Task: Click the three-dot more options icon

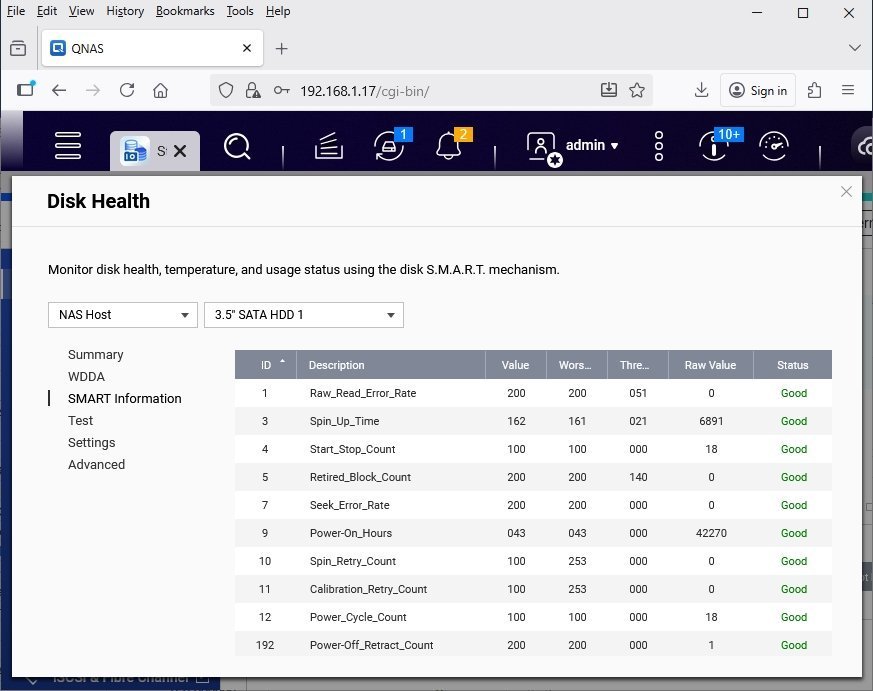Action: tap(659, 146)
